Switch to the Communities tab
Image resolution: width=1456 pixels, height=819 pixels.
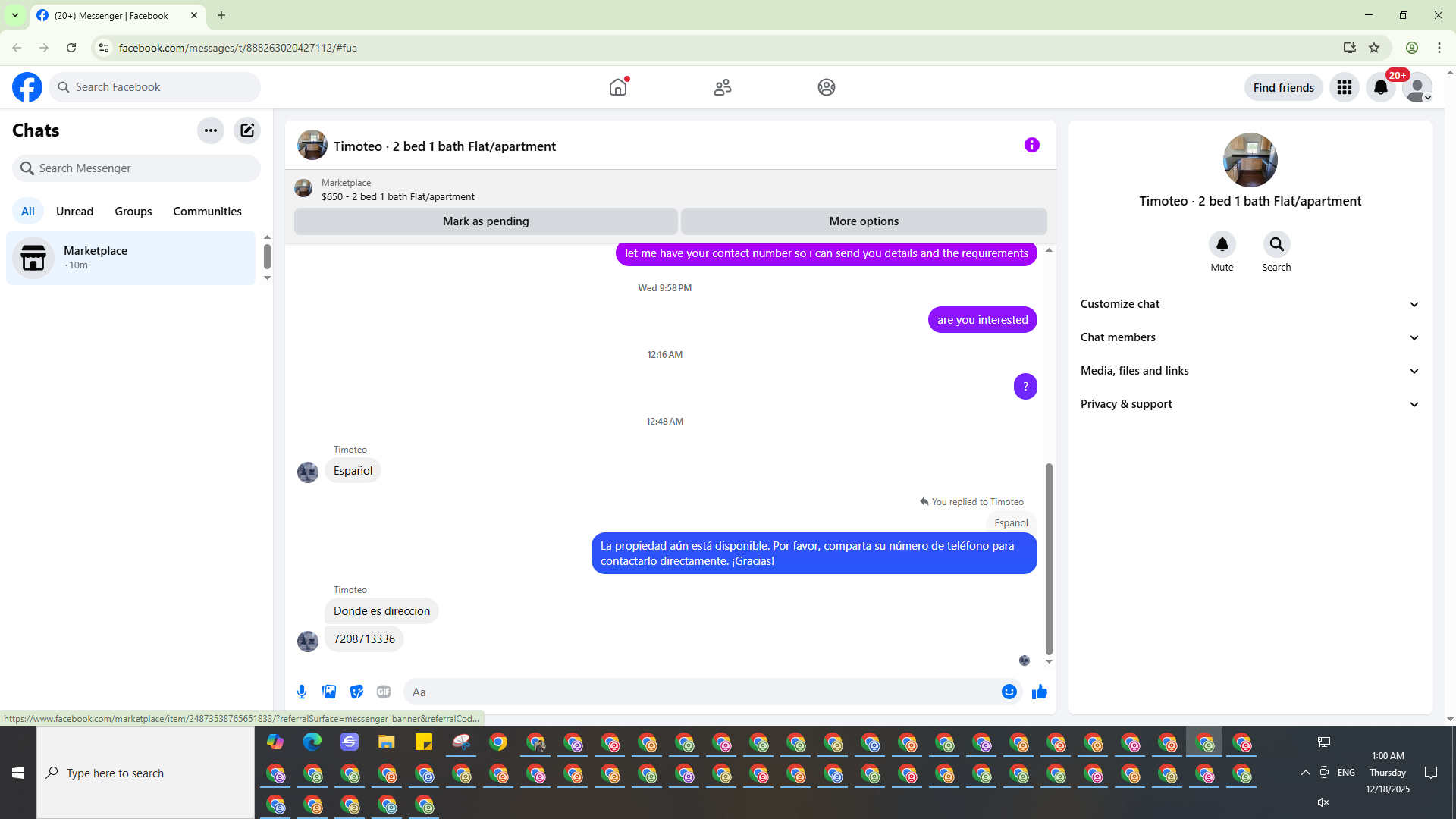tap(207, 212)
